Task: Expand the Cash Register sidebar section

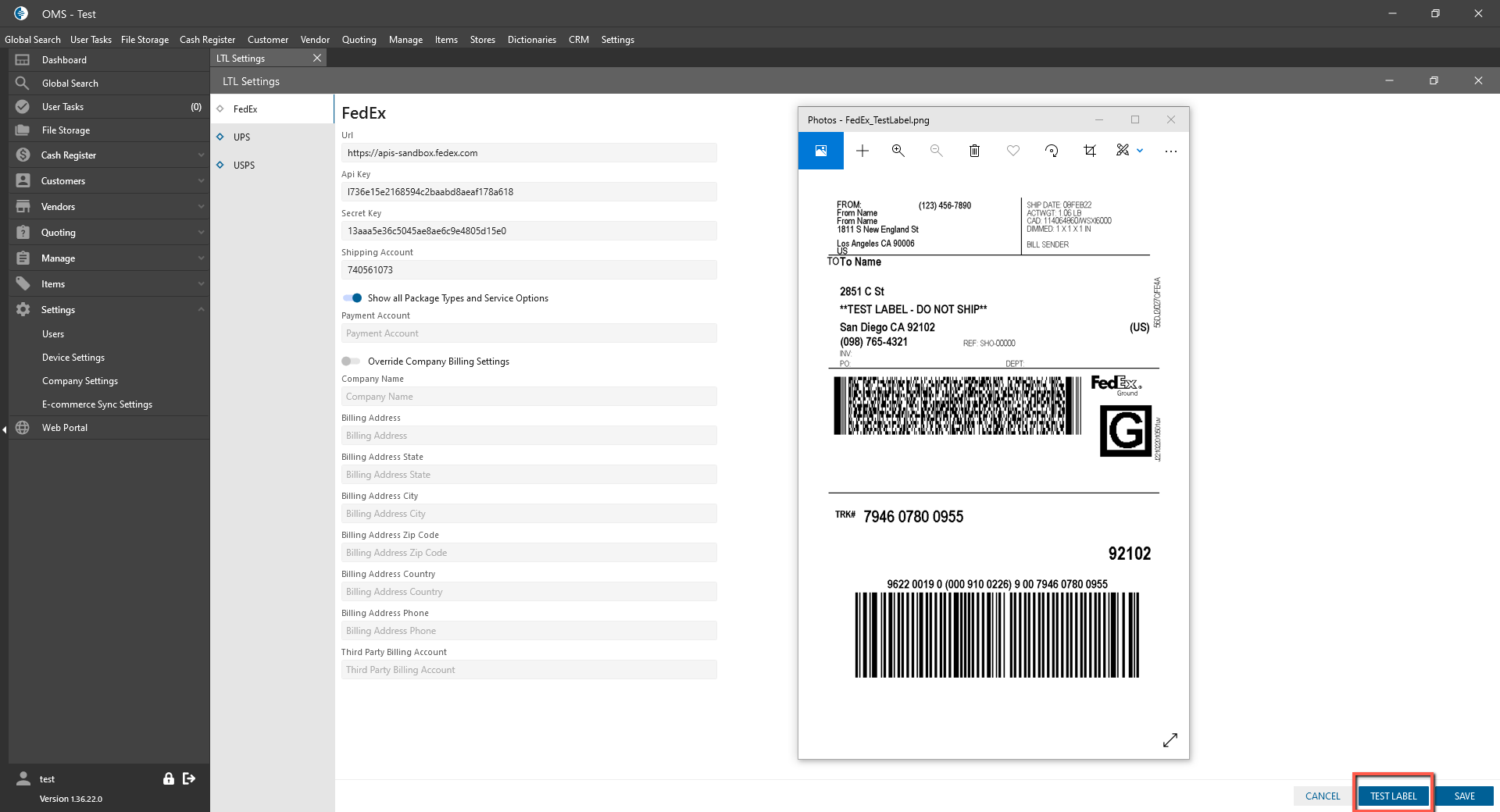Action: point(201,155)
